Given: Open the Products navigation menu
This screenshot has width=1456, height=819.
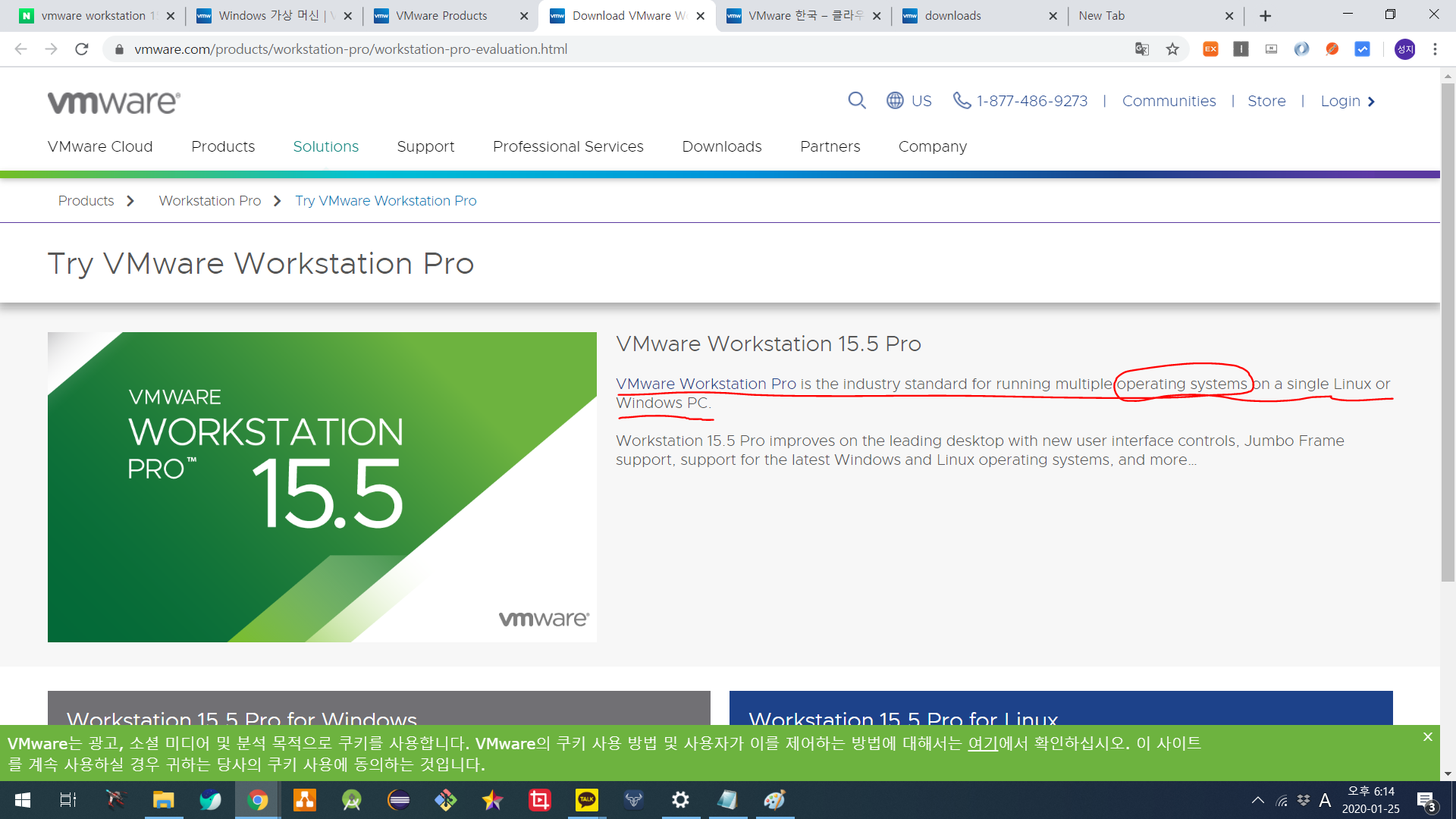Looking at the screenshot, I should click(x=223, y=146).
